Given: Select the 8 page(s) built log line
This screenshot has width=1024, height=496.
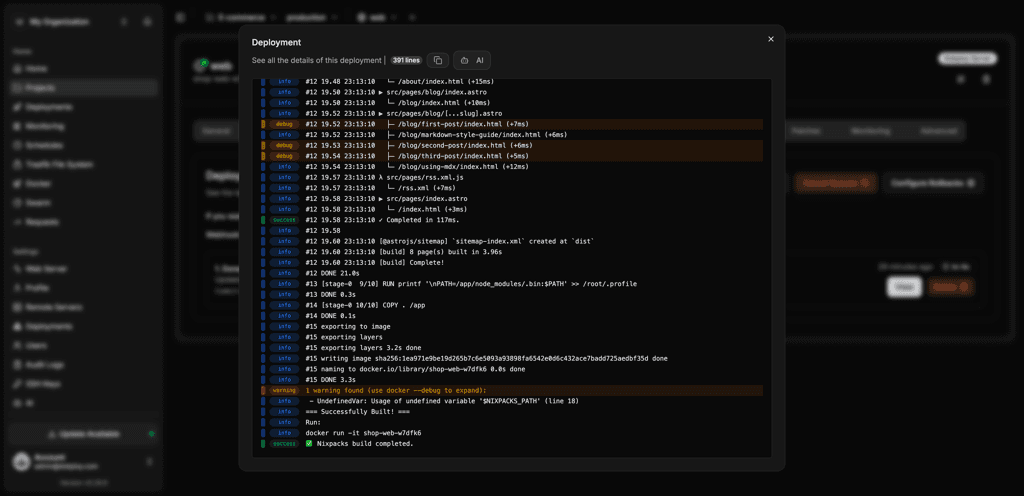Looking at the screenshot, I should coord(404,252).
